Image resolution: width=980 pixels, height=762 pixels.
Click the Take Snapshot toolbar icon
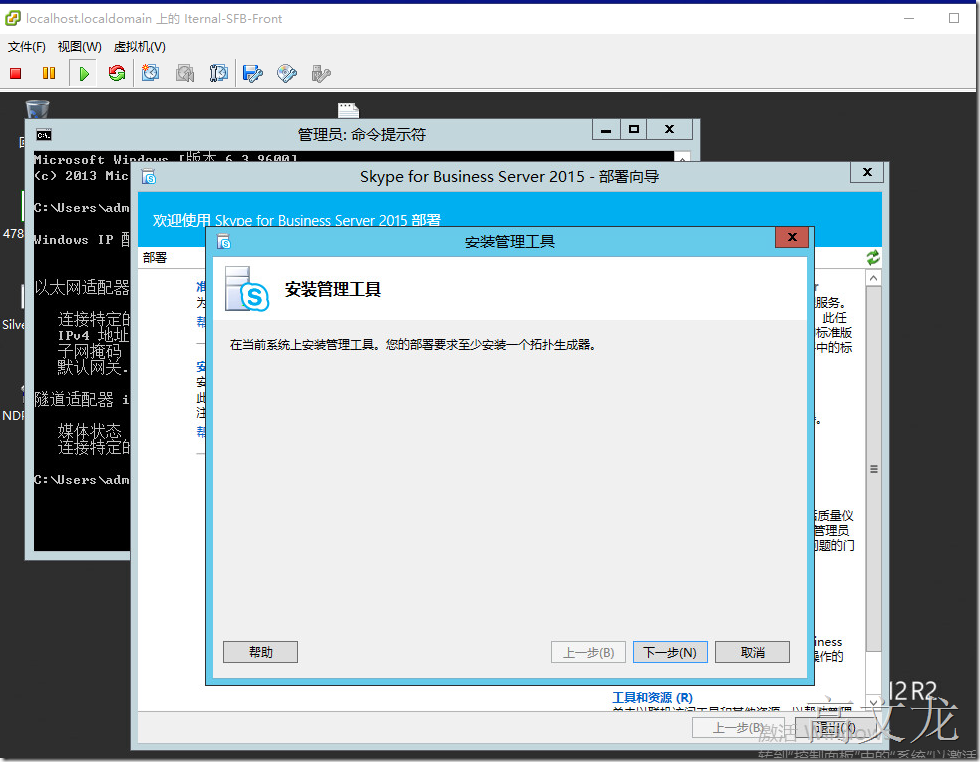151,74
